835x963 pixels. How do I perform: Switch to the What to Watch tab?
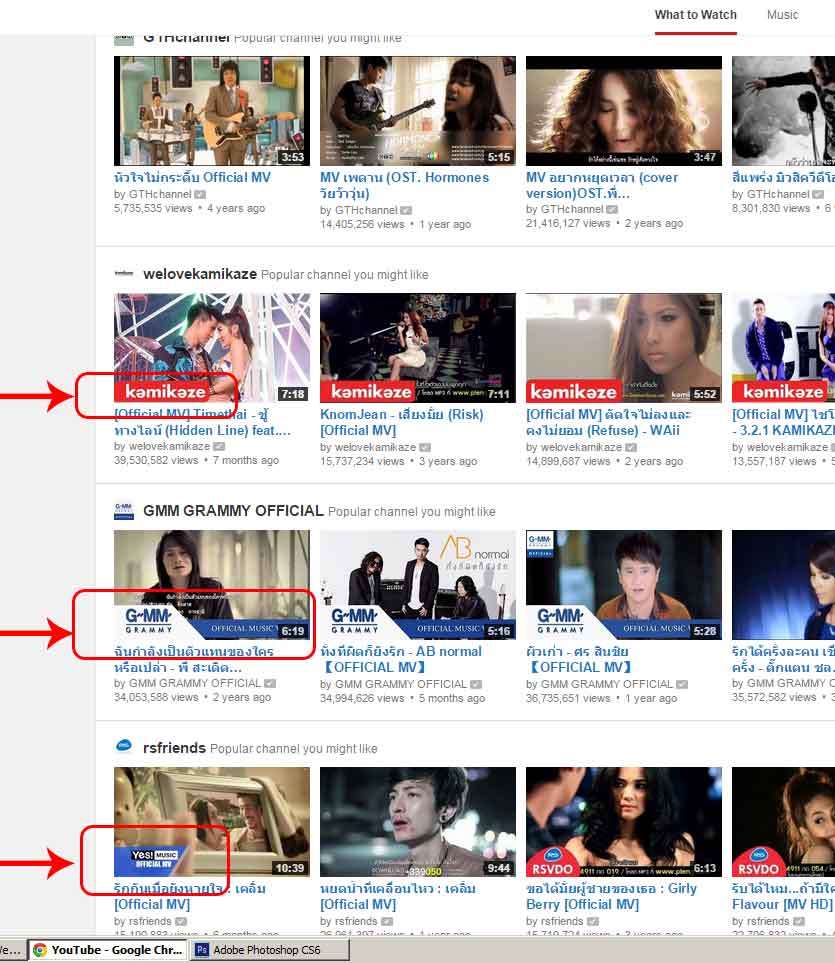pos(696,15)
